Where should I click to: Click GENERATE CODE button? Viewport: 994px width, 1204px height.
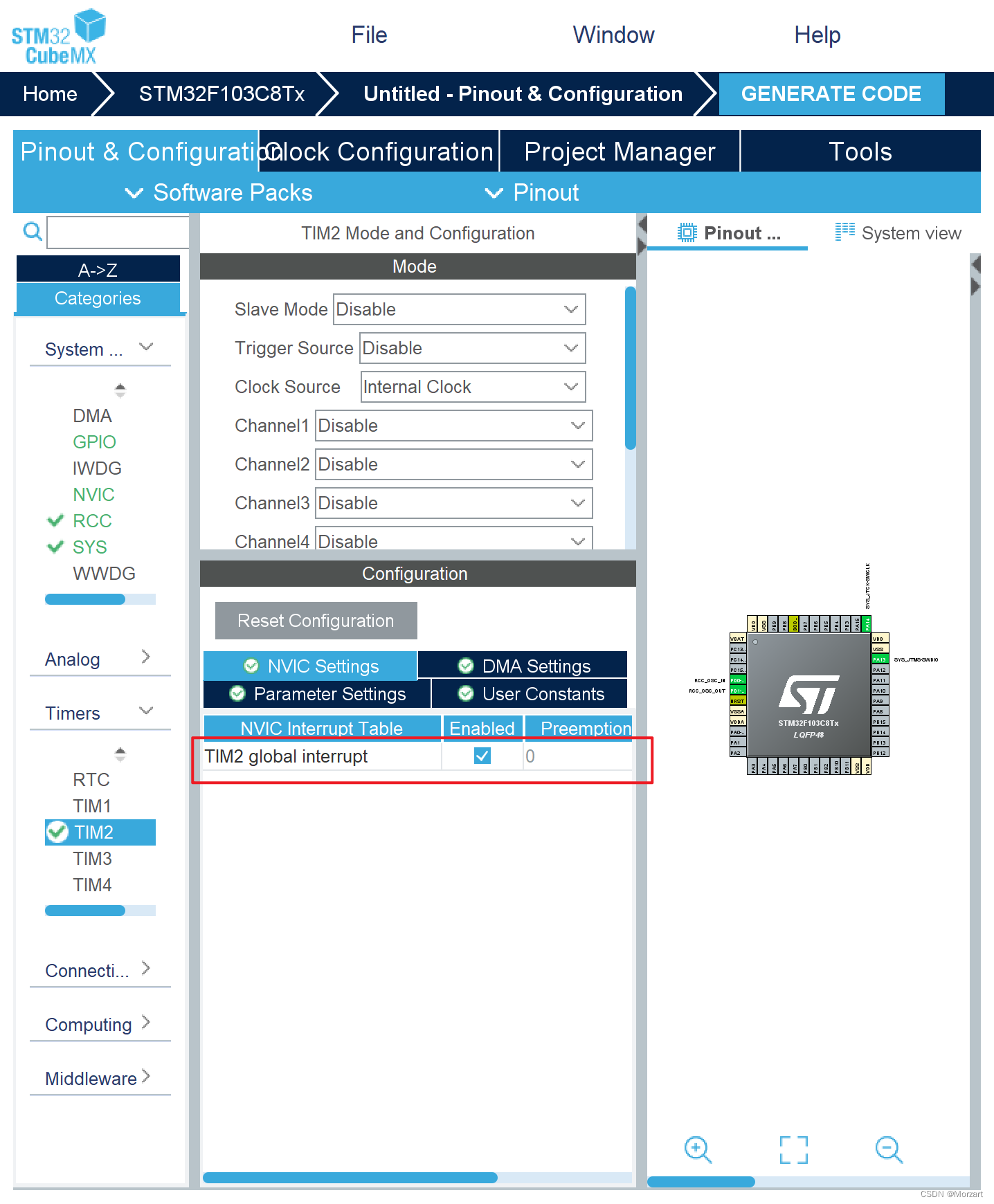831,93
